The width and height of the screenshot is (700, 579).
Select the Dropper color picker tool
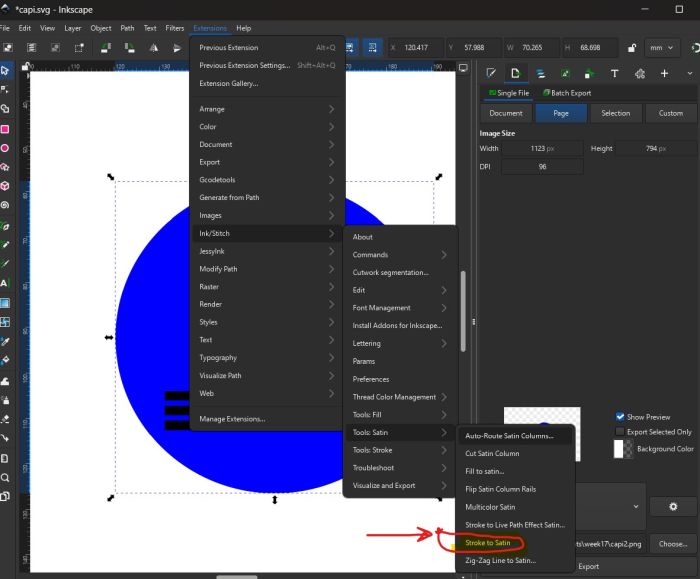pyautogui.click(x=5, y=342)
